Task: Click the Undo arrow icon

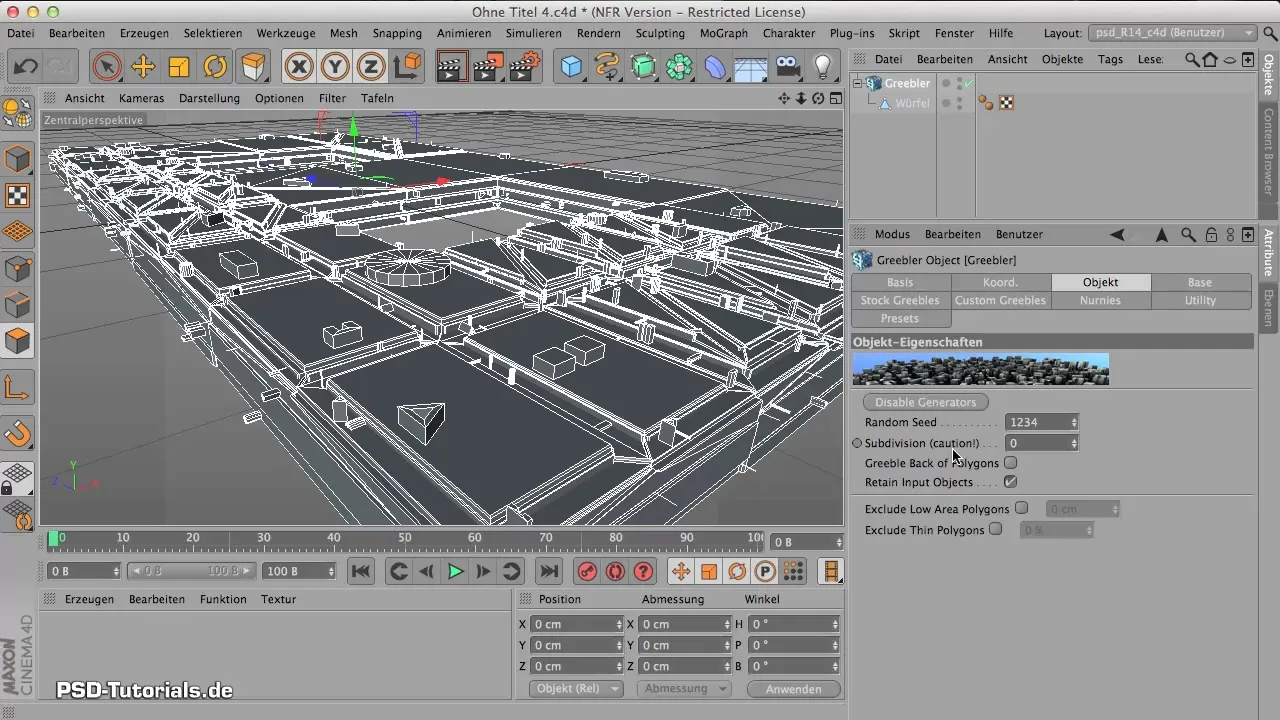Action: pyautogui.click(x=26, y=67)
